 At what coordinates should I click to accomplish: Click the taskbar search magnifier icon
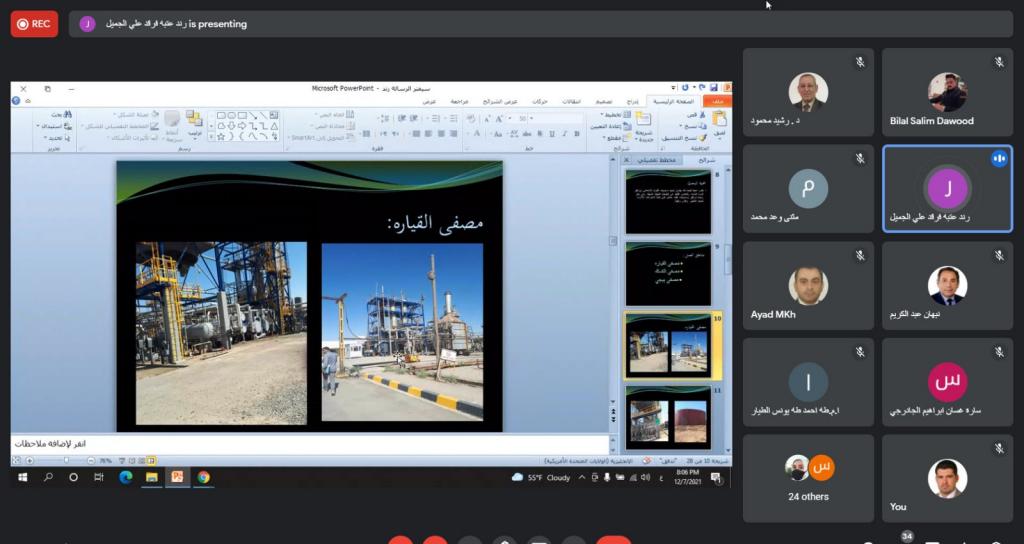[48, 478]
